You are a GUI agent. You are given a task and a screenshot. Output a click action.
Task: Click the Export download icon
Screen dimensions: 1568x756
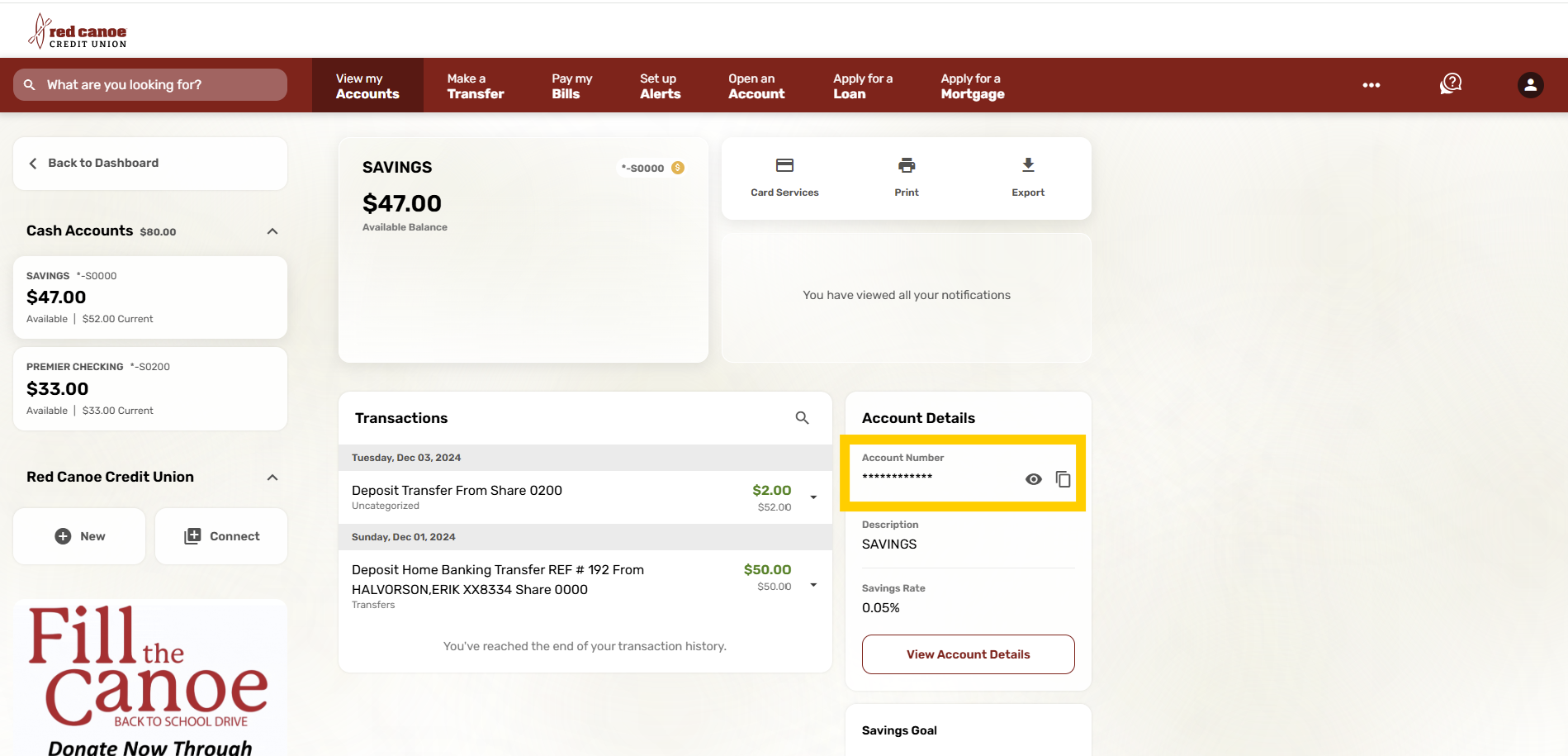coord(1028,165)
